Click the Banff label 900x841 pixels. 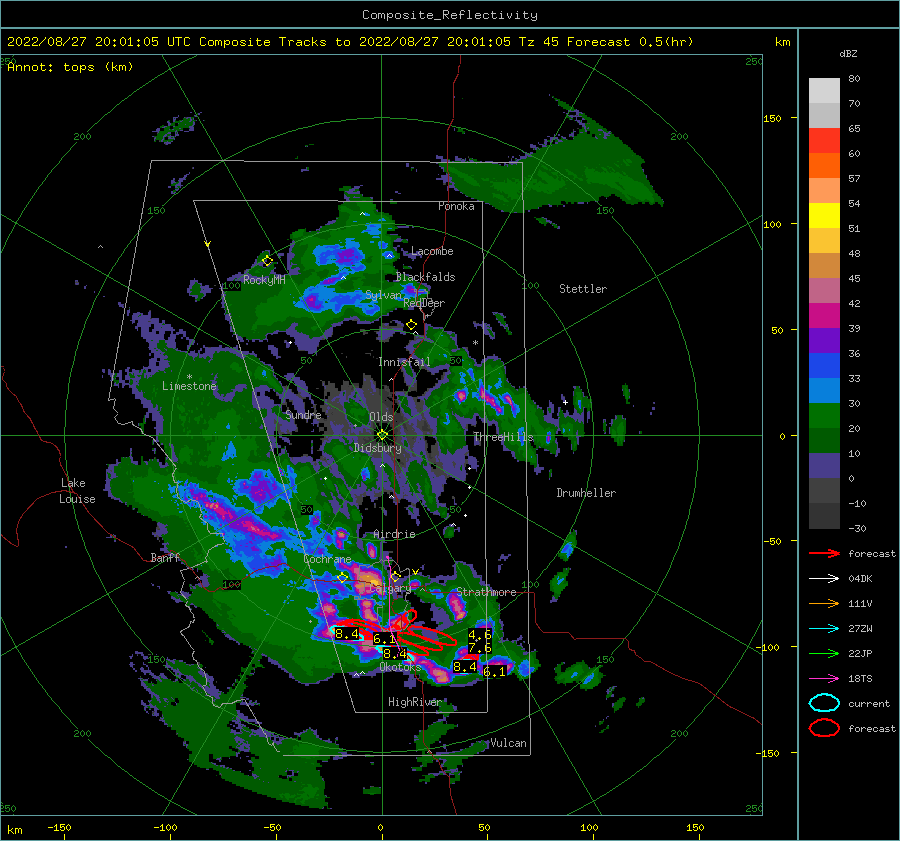[165, 558]
